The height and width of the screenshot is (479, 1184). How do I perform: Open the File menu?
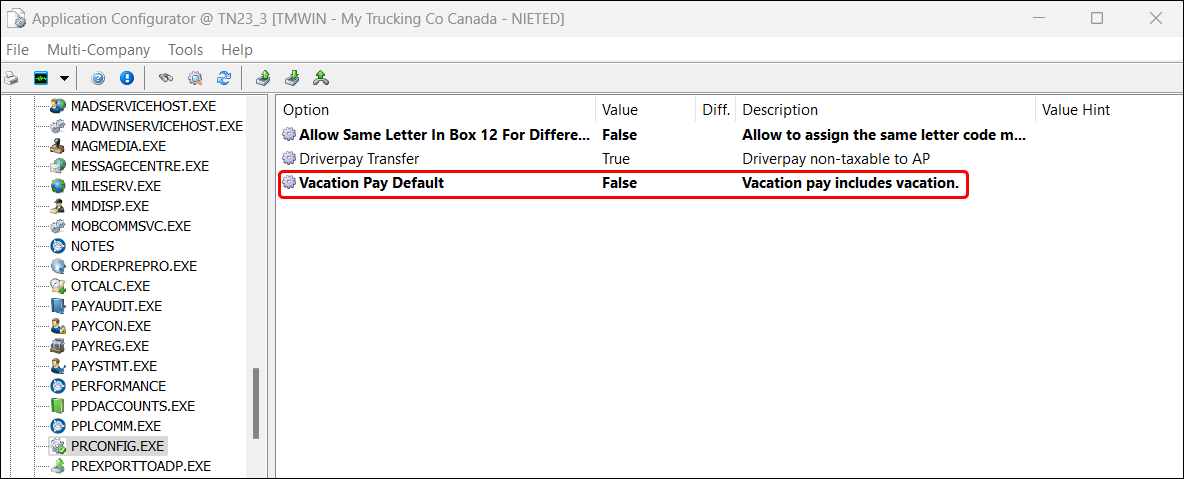pyautogui.click(x=17, y=49)
